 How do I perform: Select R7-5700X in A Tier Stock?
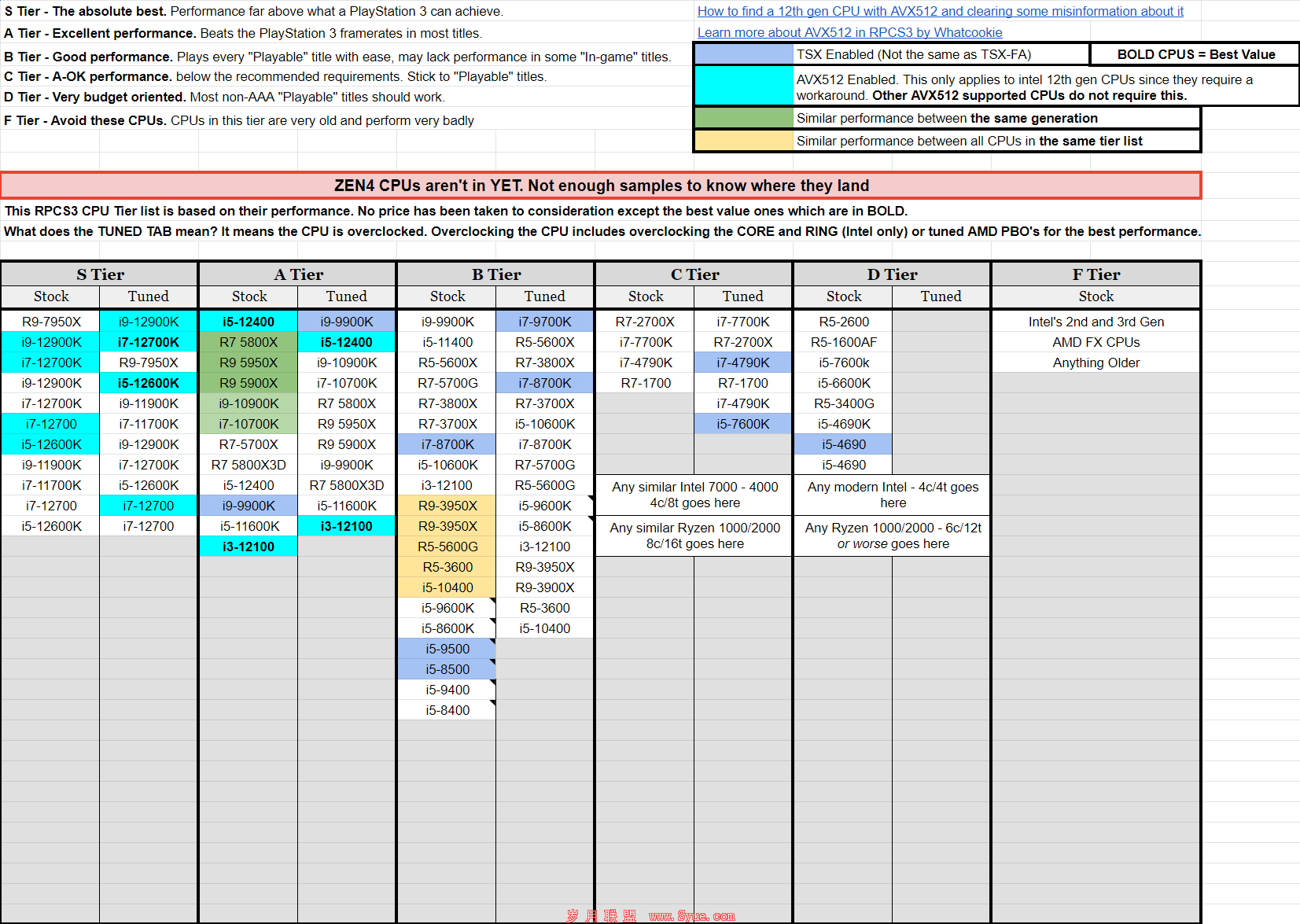pos(249,444)
